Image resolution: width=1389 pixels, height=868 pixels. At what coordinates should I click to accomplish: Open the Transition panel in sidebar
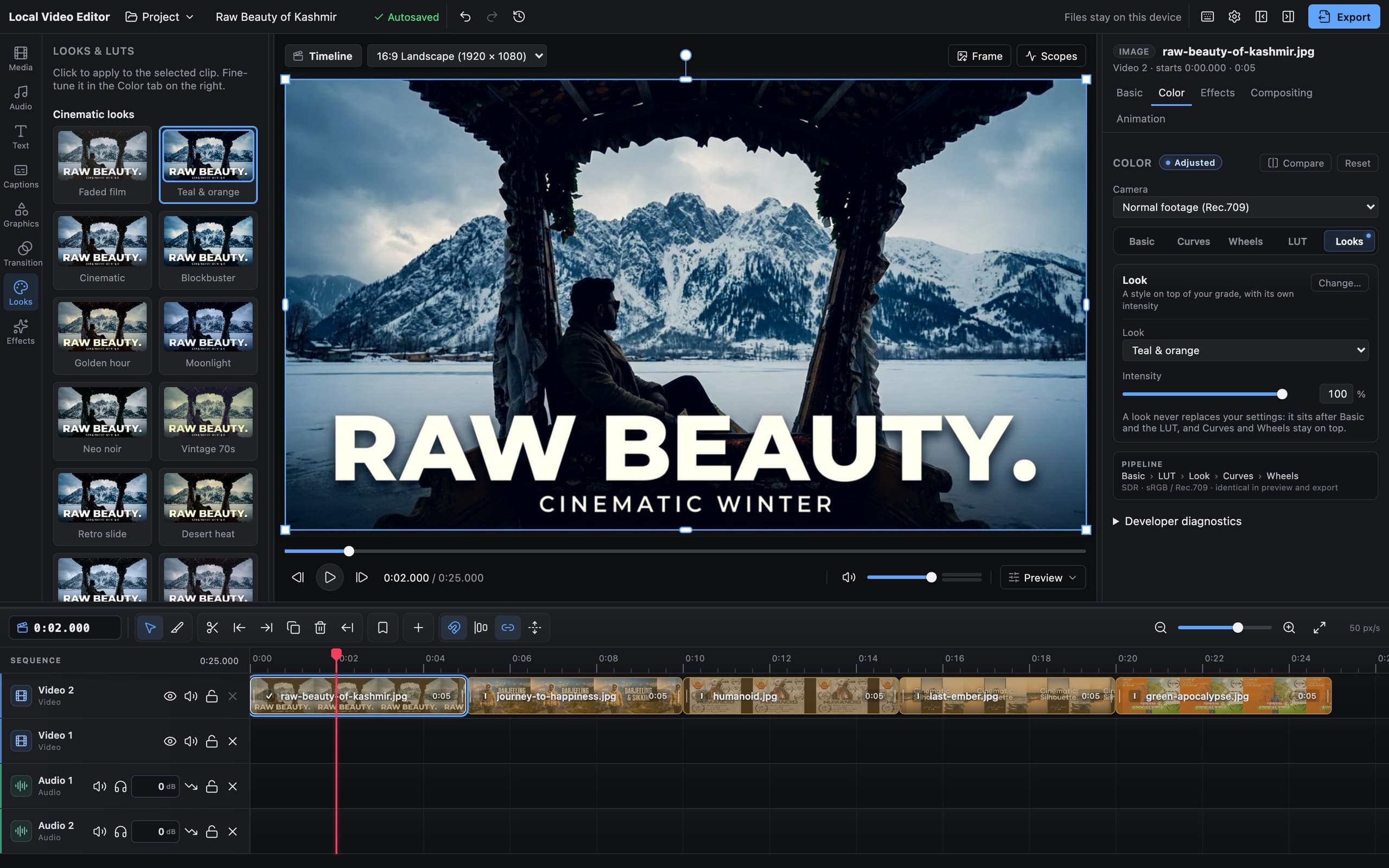[21, 254]
